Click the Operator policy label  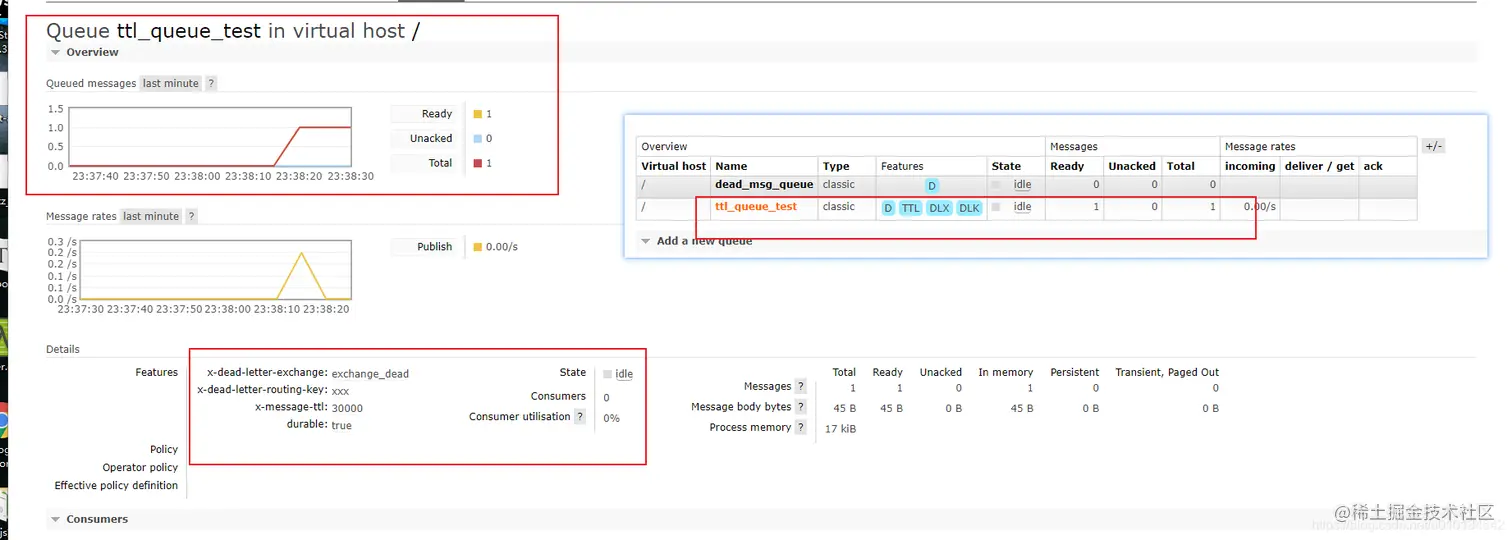140,467
